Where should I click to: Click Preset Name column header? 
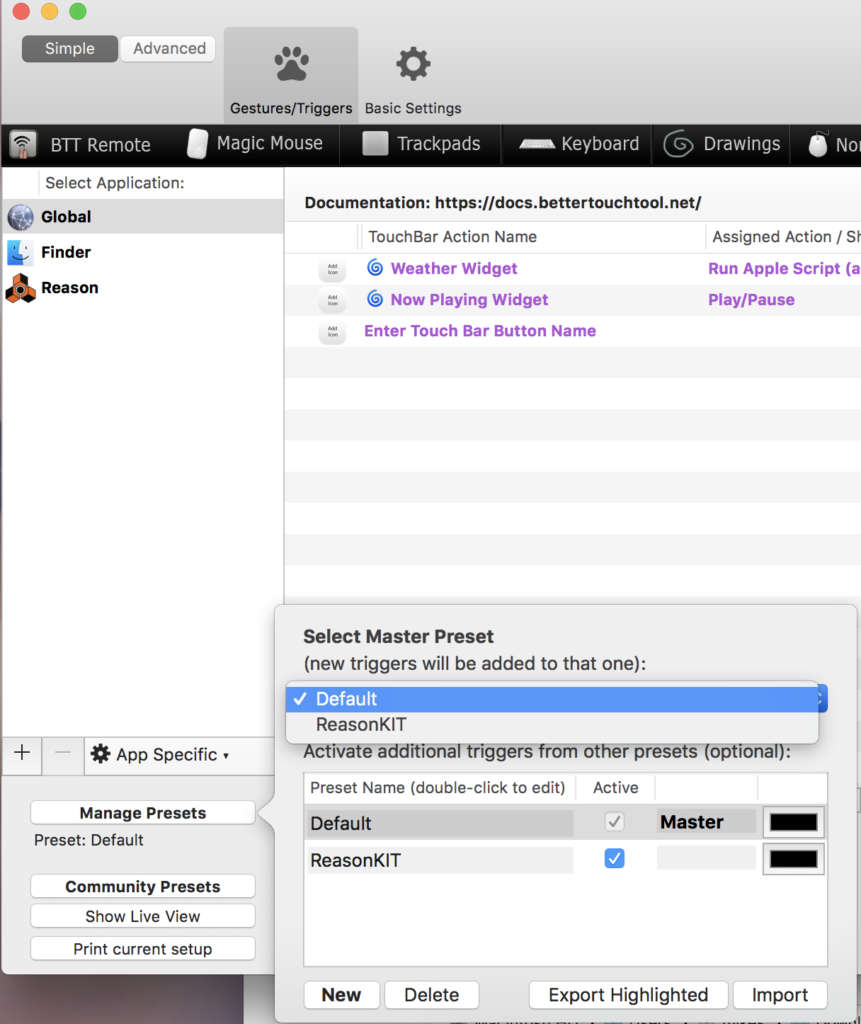pyautogui.click(x=439, y=788)
